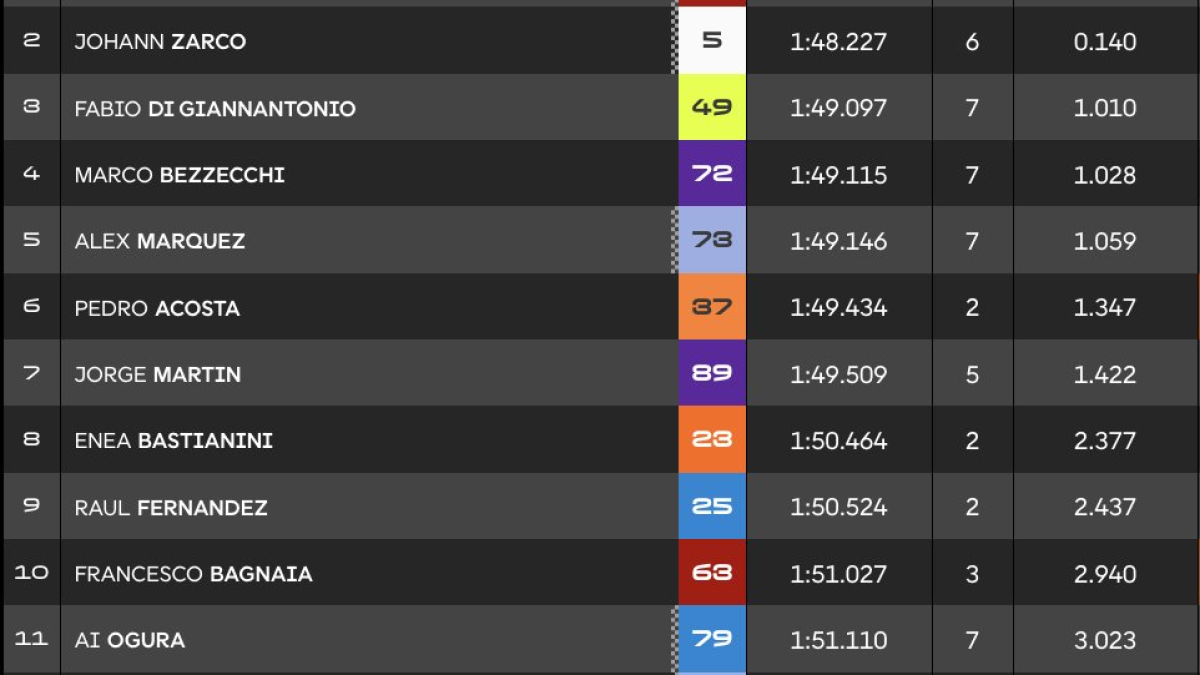Viewport: 1200px width, 675px height.
Task: Click the blue number 25 badge
Action: pos(712,506)
